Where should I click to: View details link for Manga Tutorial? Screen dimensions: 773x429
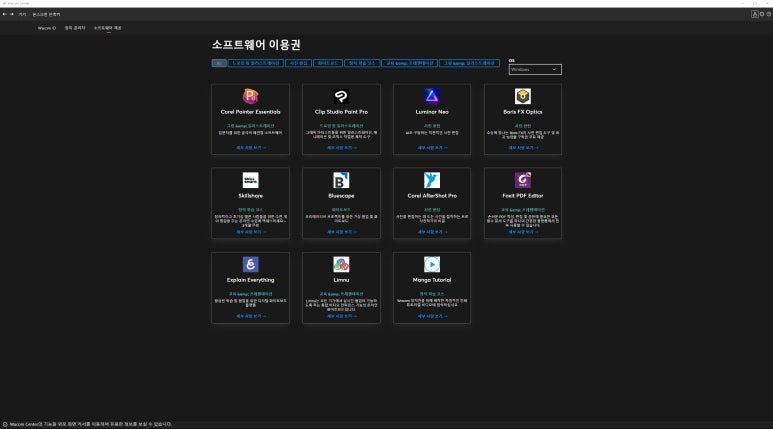click(432, 316)
